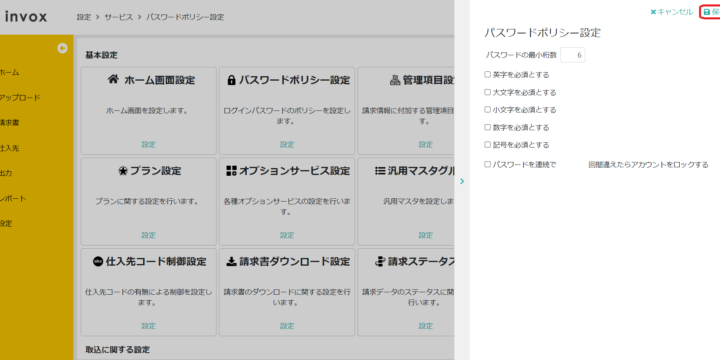Click 設定 link under 請求ステータス card
This screenshot has height=360, width=720.
coord(425,326)
